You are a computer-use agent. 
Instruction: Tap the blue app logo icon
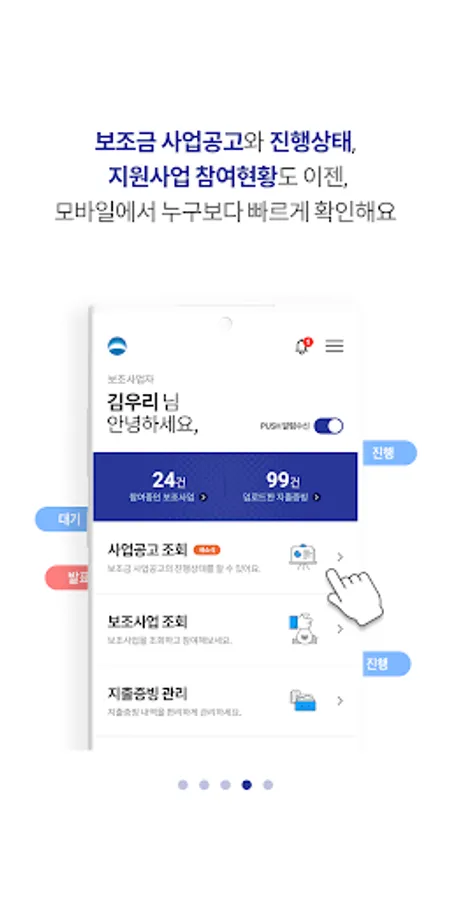point(117,346)
